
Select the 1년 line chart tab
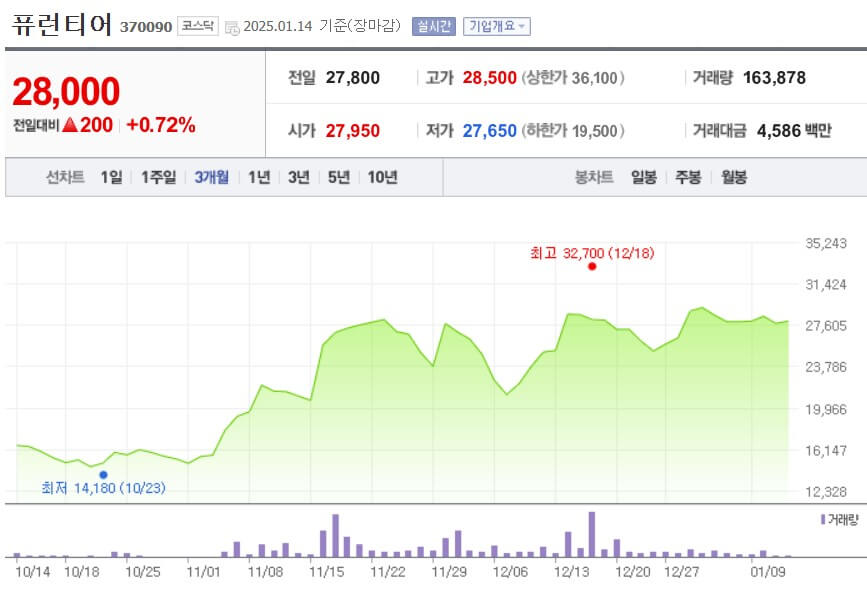pyautogui.click(x=259, y=177)
